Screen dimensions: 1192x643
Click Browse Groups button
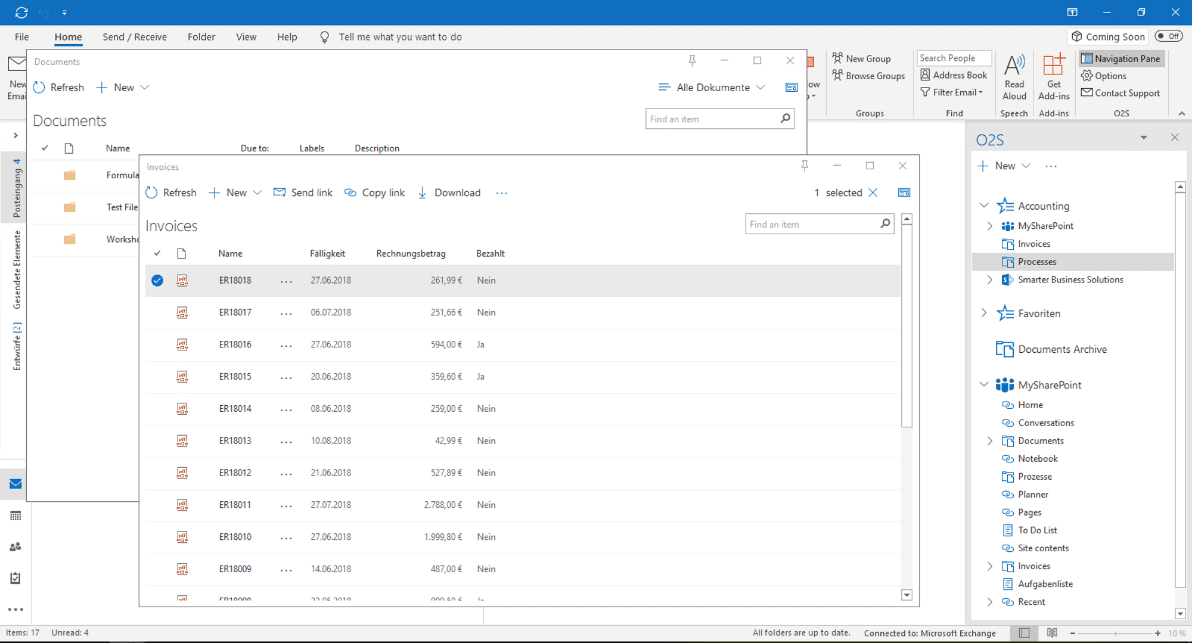868,75
